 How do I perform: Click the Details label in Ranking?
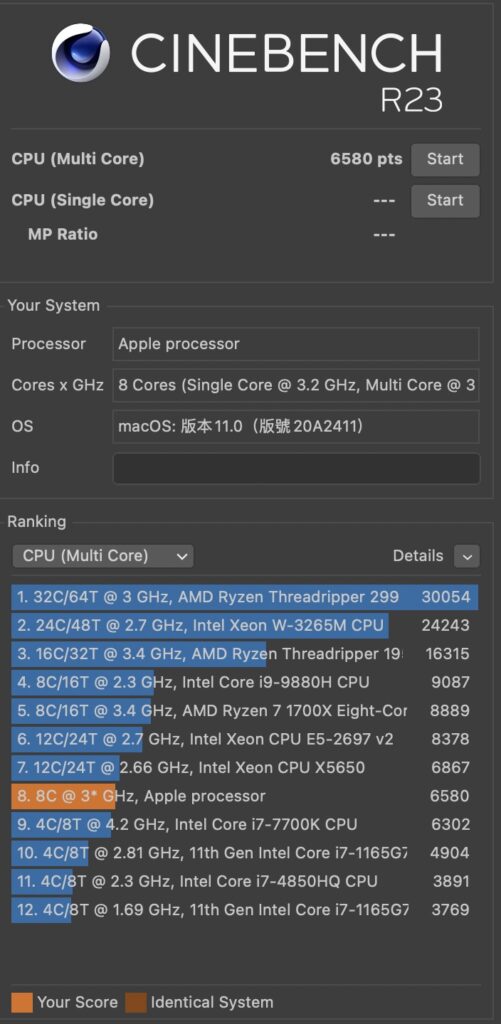click(417, 556)
